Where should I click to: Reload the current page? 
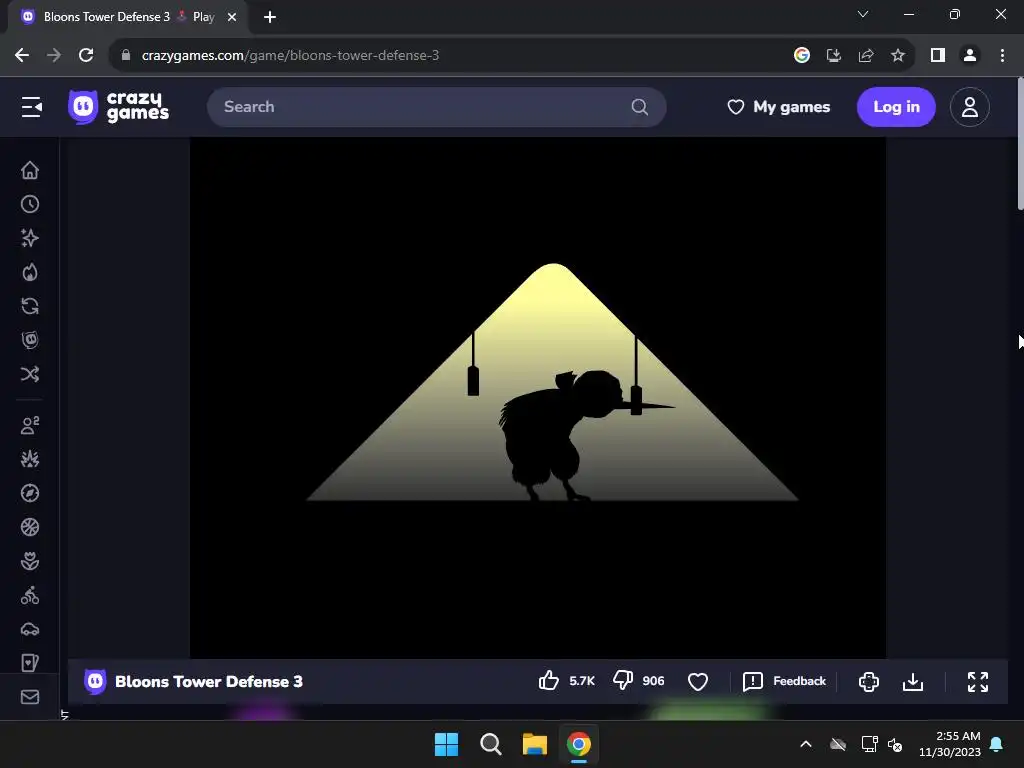pos(86,56)
